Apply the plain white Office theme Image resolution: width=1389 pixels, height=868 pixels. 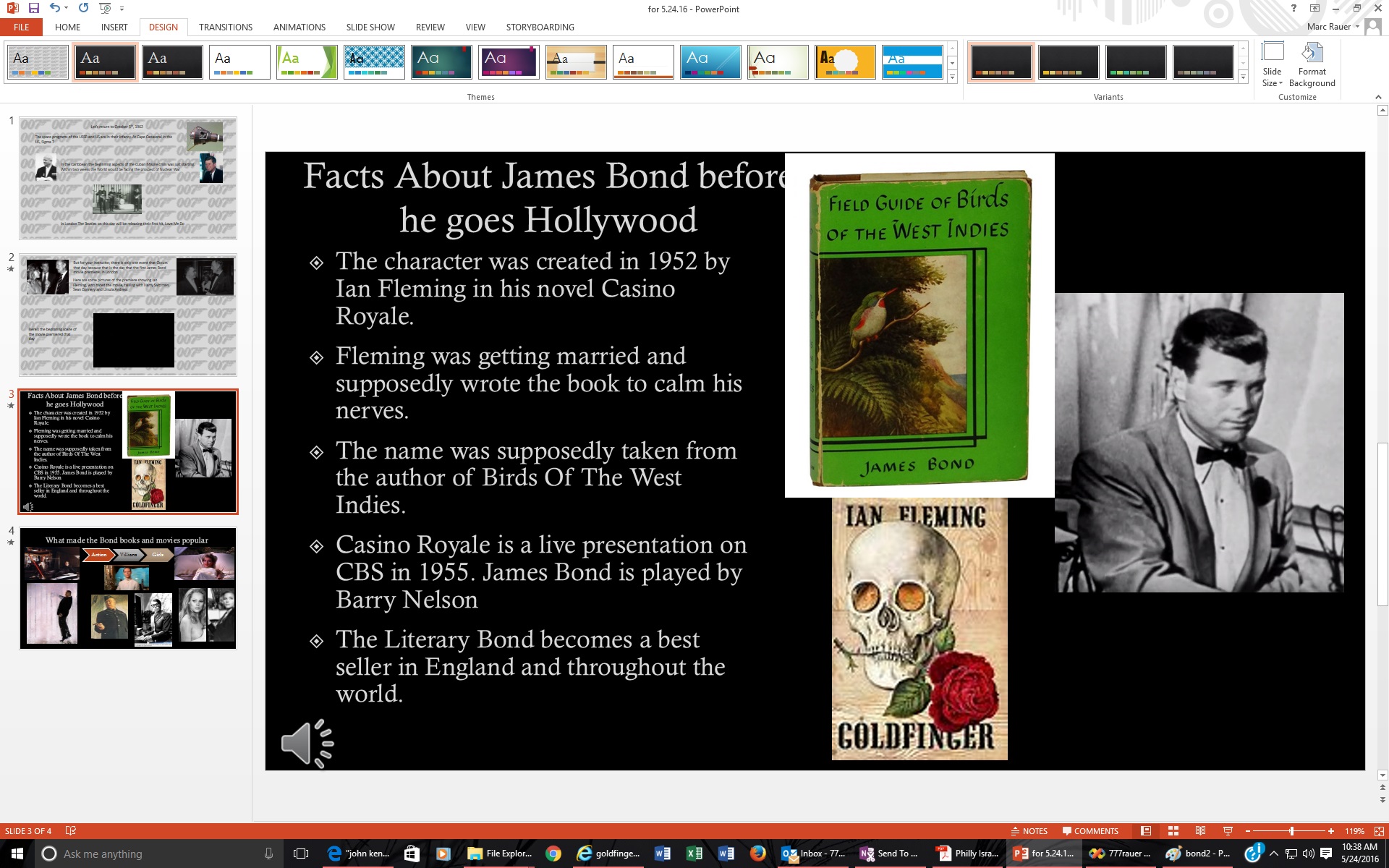coord(239,62)
